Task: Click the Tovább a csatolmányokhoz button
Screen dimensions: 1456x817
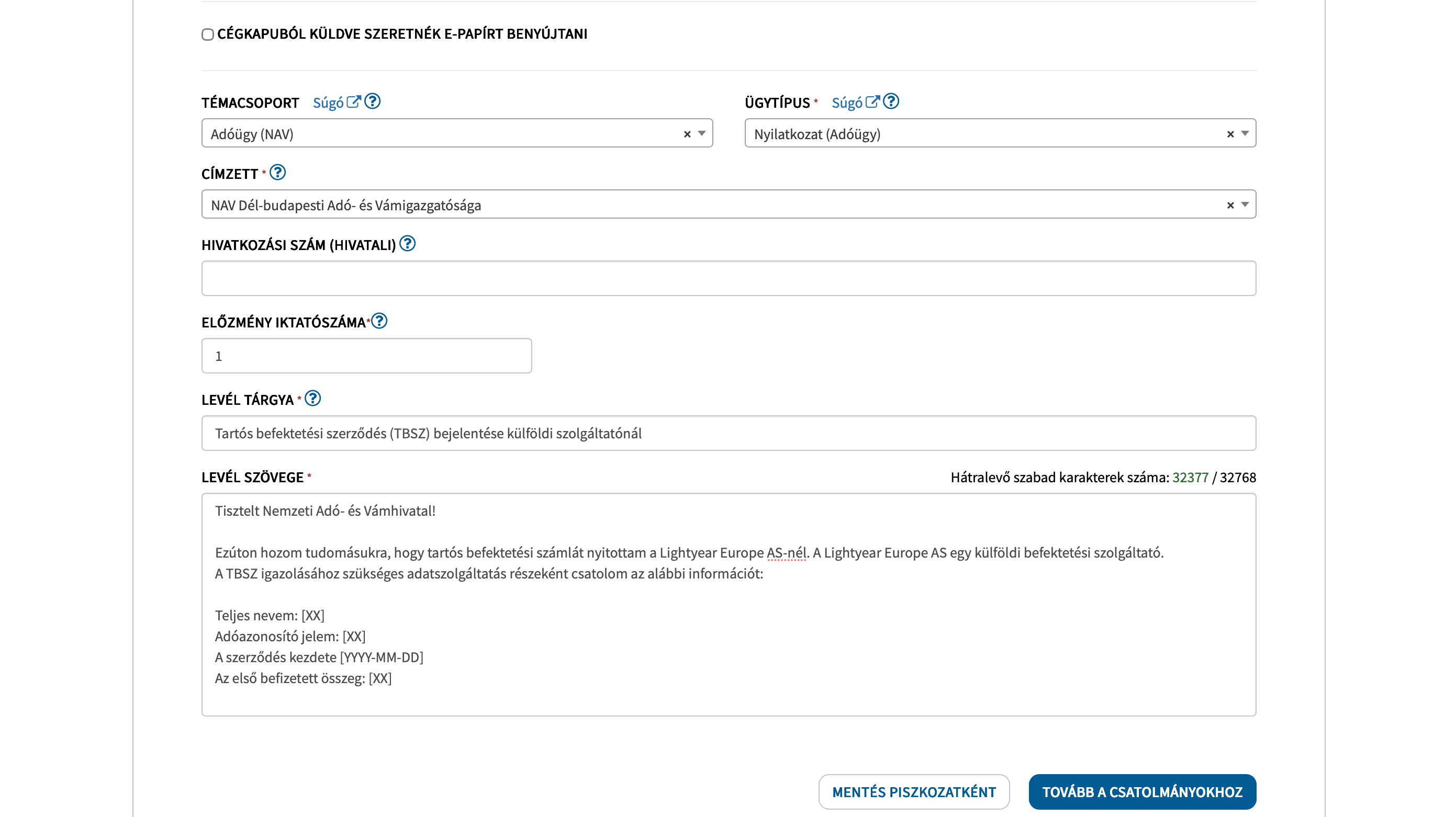Action: pos(1142,791)
